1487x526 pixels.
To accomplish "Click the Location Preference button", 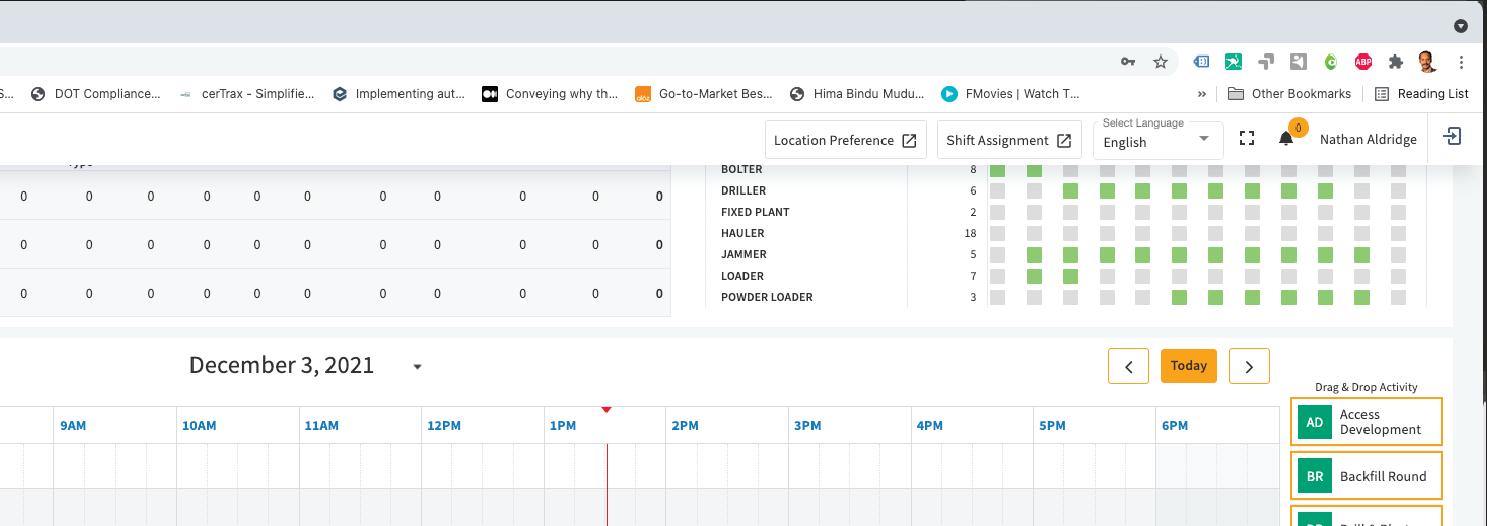I will [x=846, y=140].
